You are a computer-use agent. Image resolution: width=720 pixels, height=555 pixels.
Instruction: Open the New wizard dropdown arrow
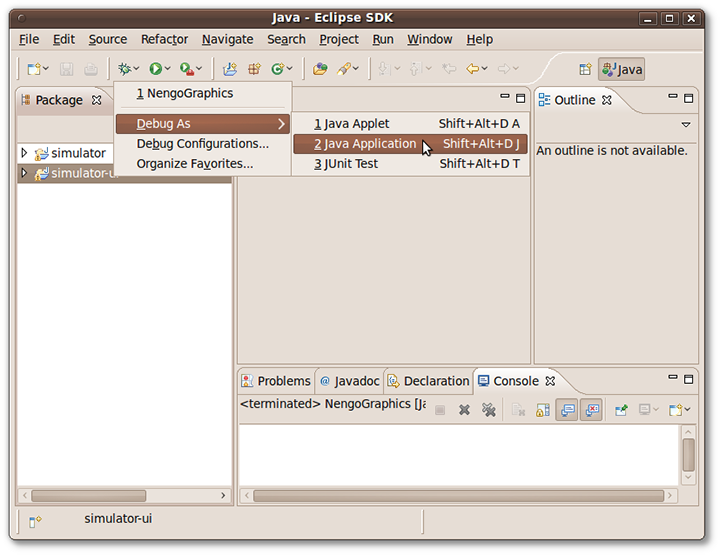(x=45, y=69)
